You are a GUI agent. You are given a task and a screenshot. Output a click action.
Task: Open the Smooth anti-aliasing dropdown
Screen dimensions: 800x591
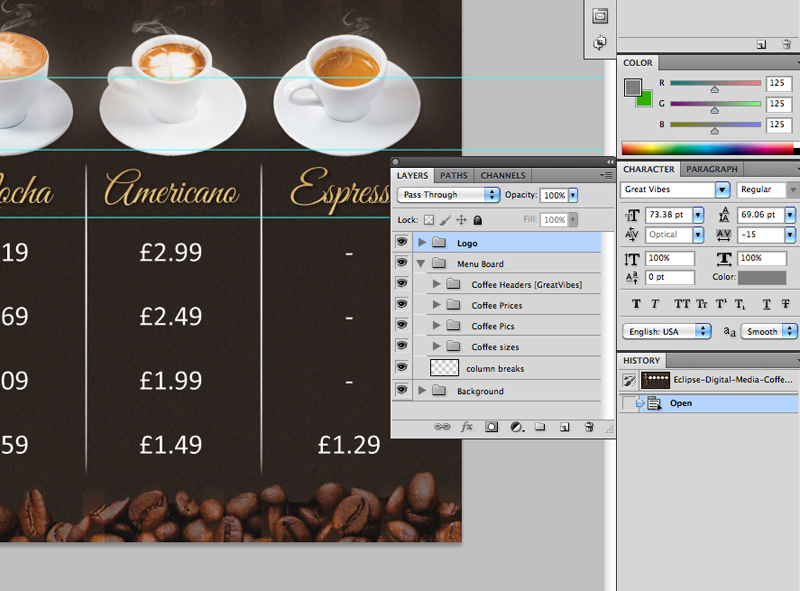pyautogui.click(x=769, y=331)
